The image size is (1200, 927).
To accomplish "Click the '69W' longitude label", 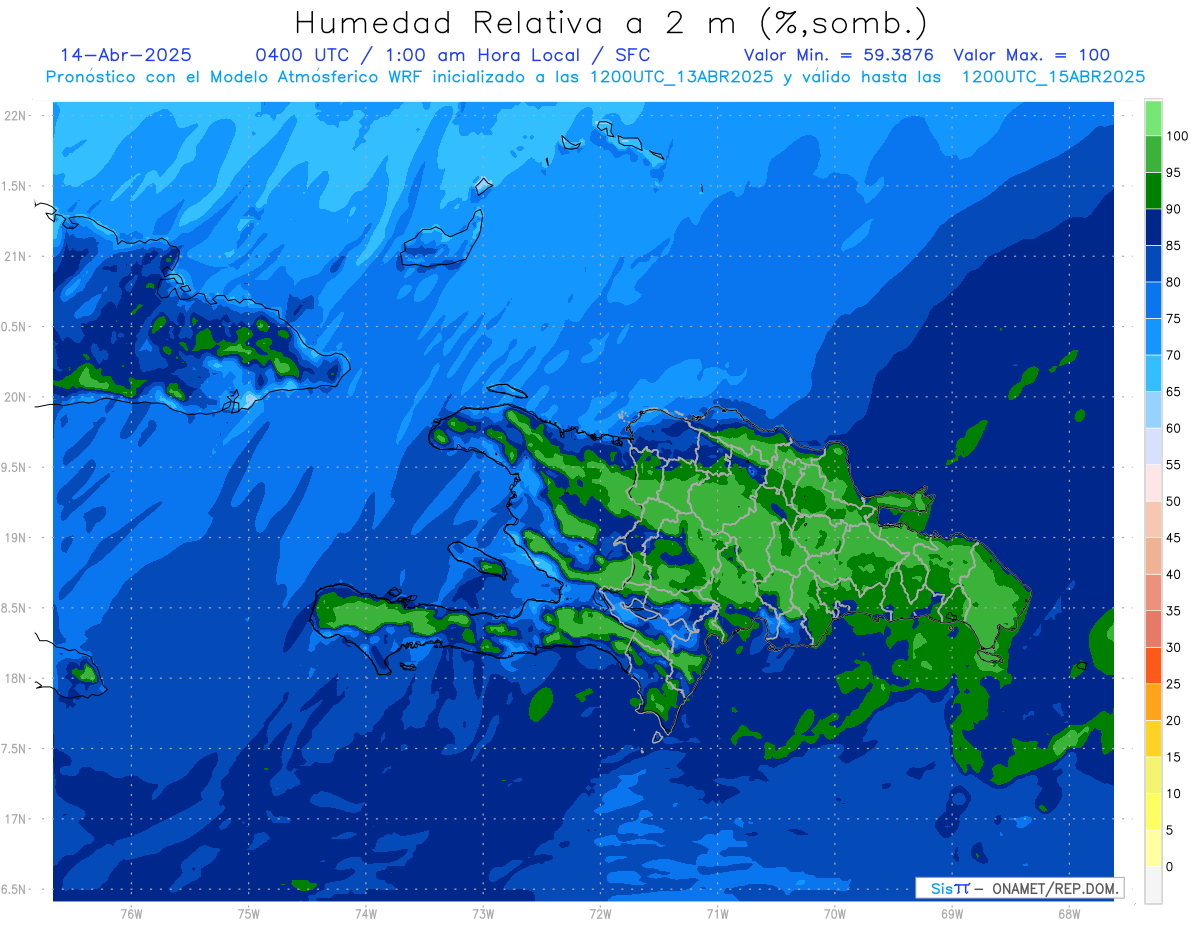I will (x=952, y=914).
